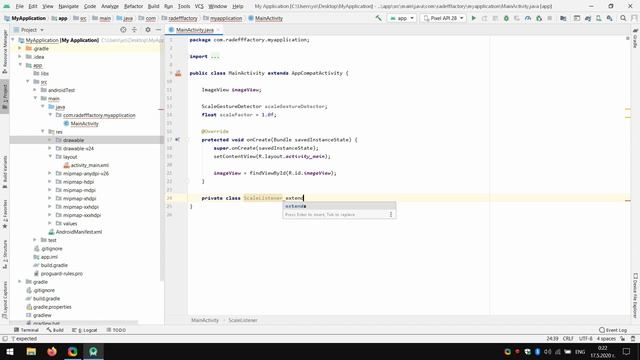The height and width of the screenshot is (360, 640).
Task: Click the more options dots in completion popup
Action: (x=391, y=214)
